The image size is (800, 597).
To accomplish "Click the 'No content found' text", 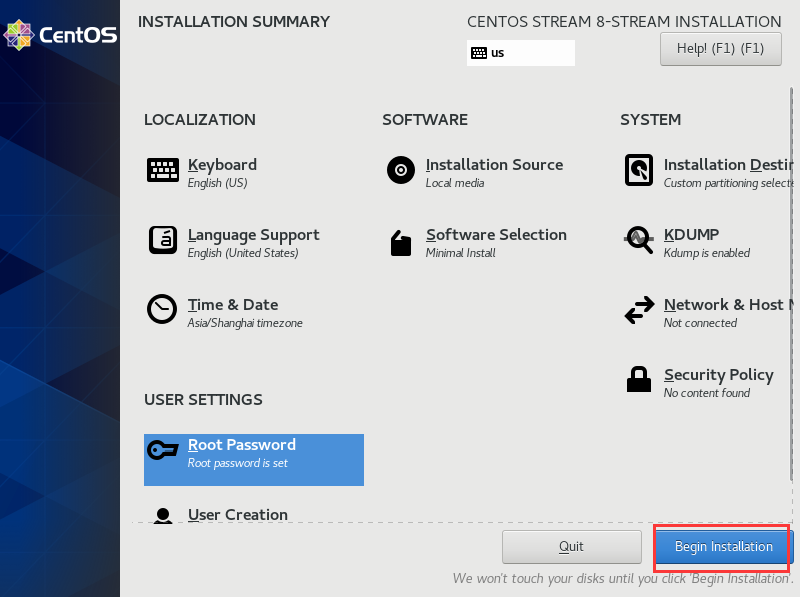I will click(x=707, y=393).
